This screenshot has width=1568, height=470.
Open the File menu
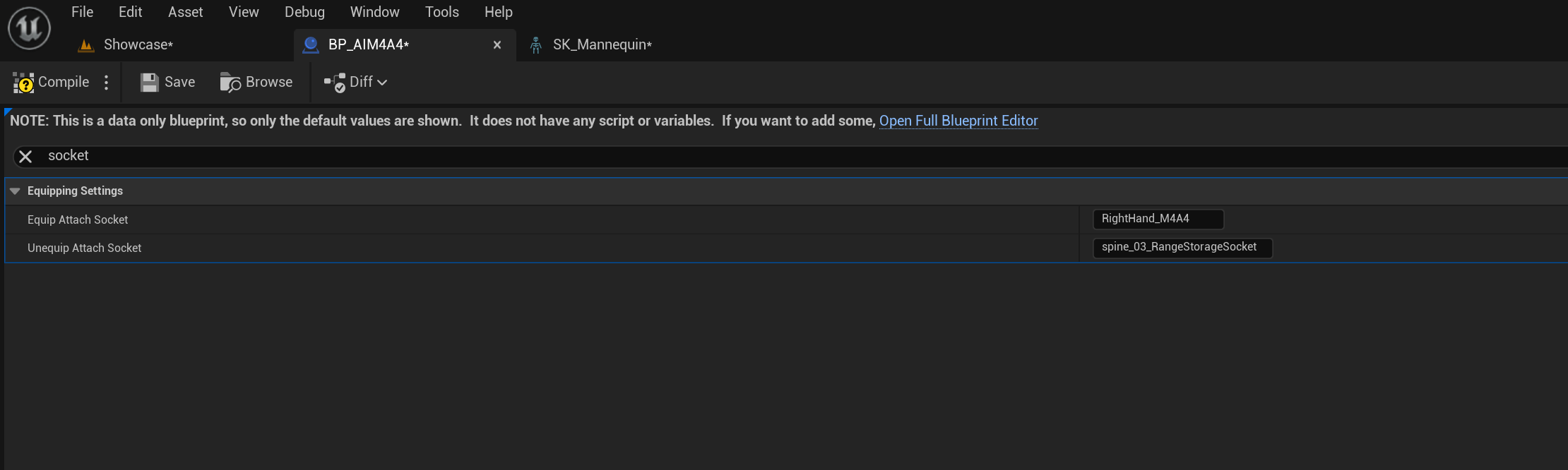tap(82, 12)
